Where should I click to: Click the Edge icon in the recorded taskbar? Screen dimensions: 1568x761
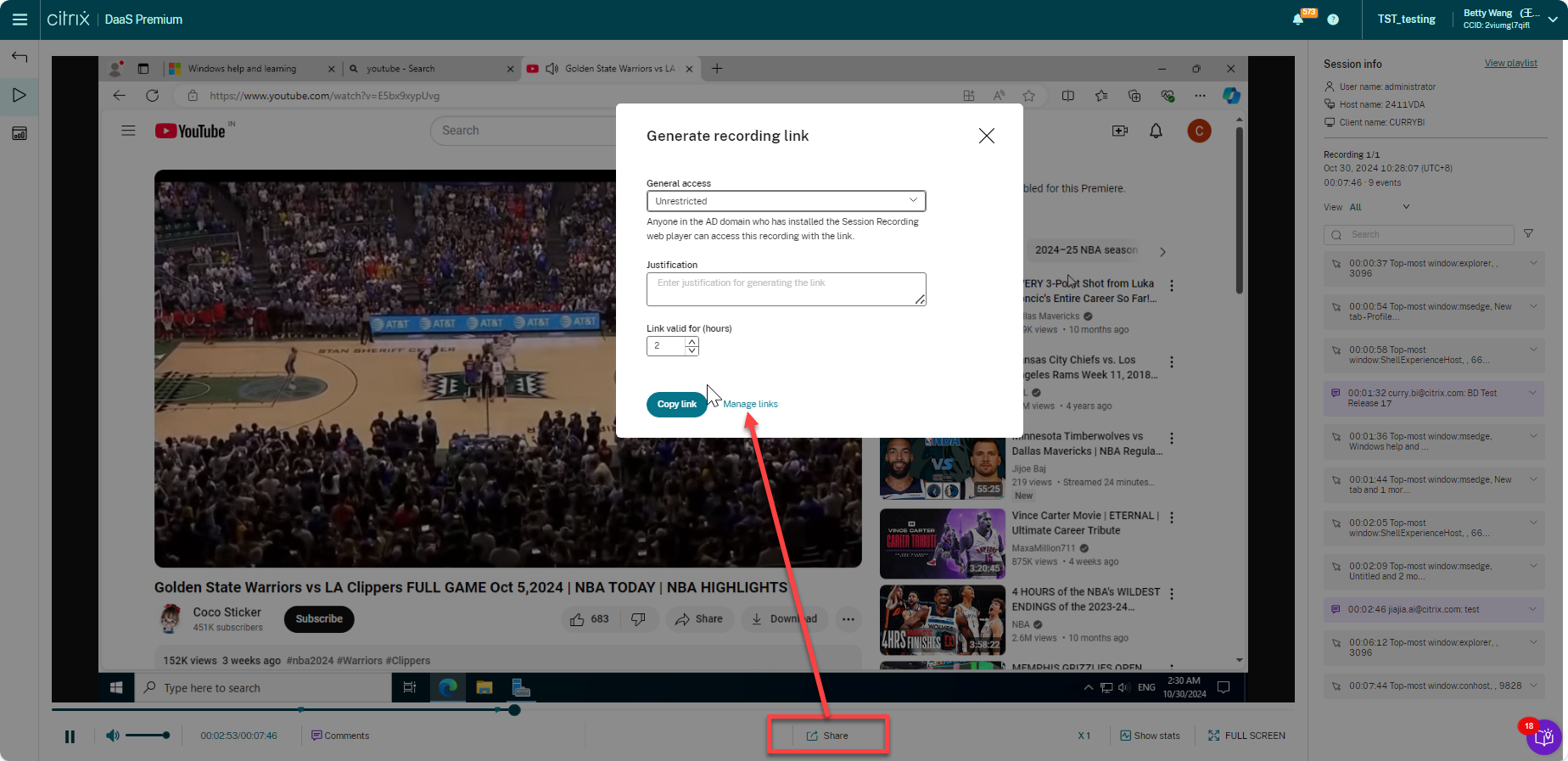(x=447, y=687)
